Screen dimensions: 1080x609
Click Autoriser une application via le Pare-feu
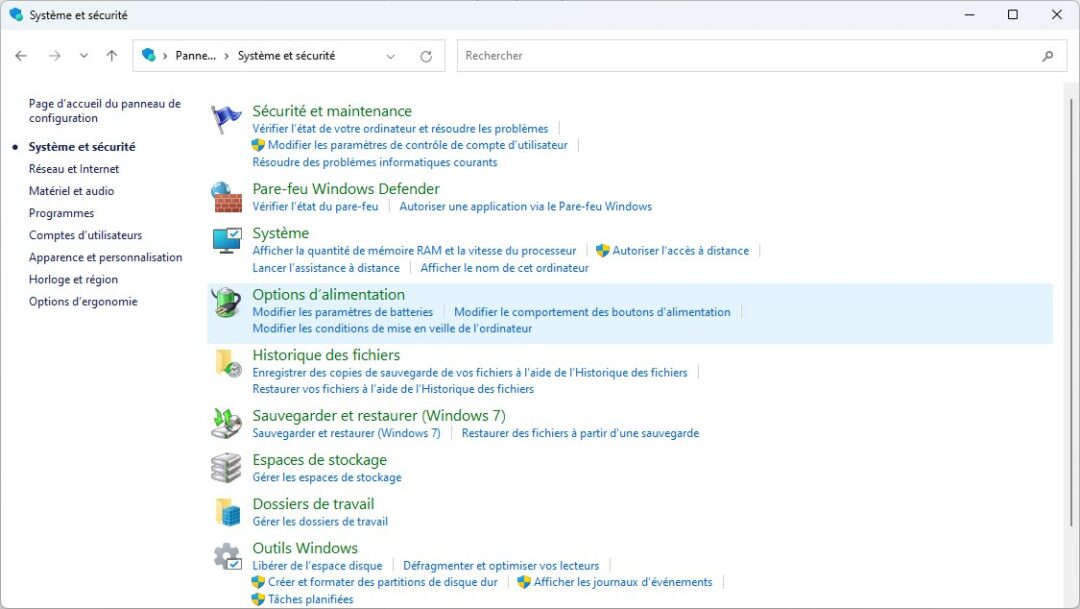pyautogui.click(x=526, y=207)
